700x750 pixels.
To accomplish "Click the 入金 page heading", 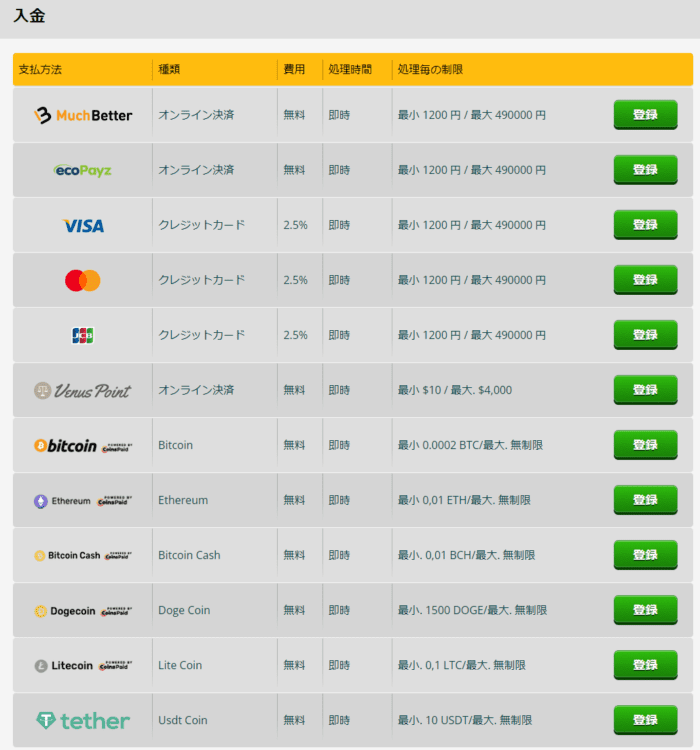I will click(x=29, y=16).
